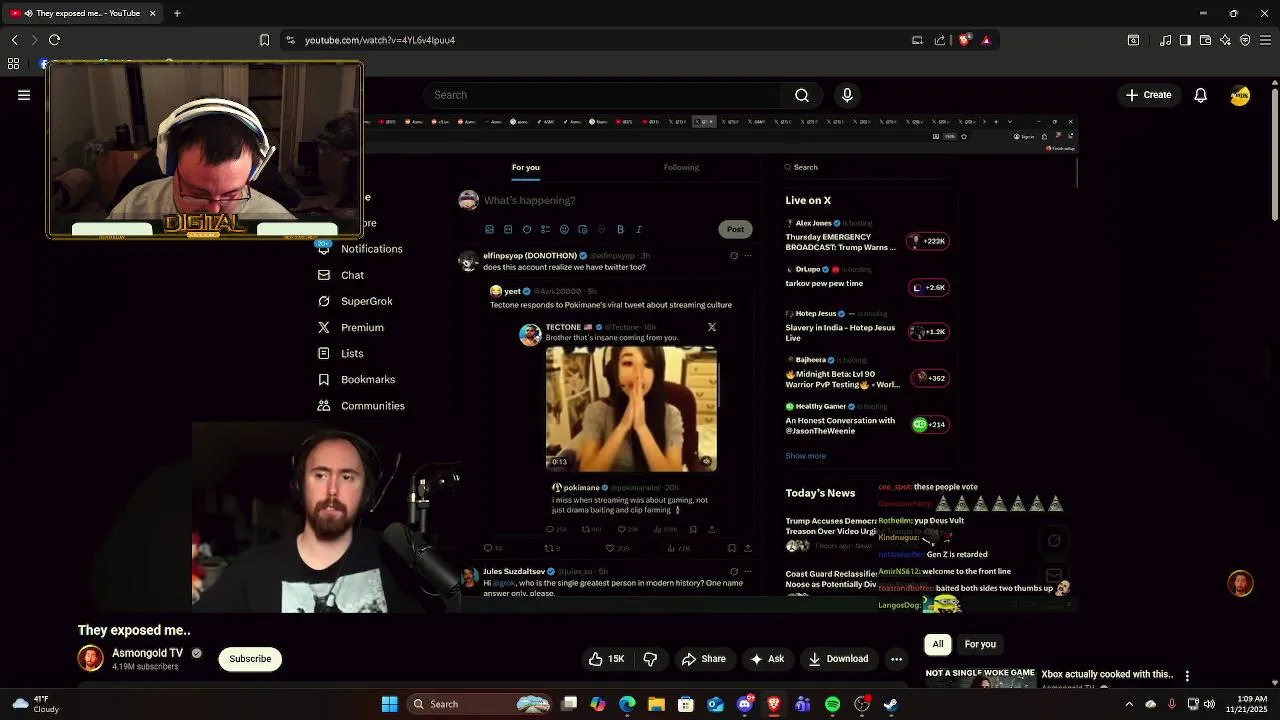Open the browser main hamburger menu
This screenshot has height=720, width=1280.
[x=1265, y=40]
